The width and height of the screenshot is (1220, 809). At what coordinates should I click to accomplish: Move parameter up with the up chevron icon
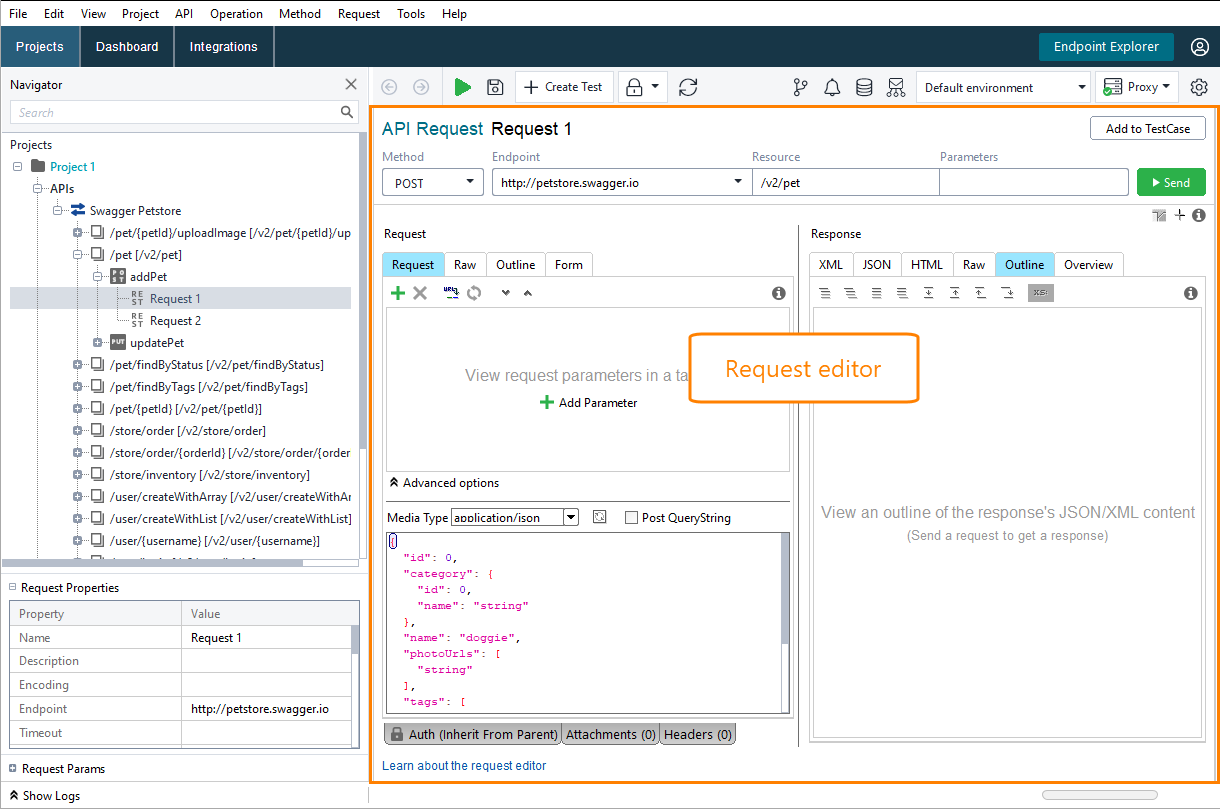(x=528, y=293)
